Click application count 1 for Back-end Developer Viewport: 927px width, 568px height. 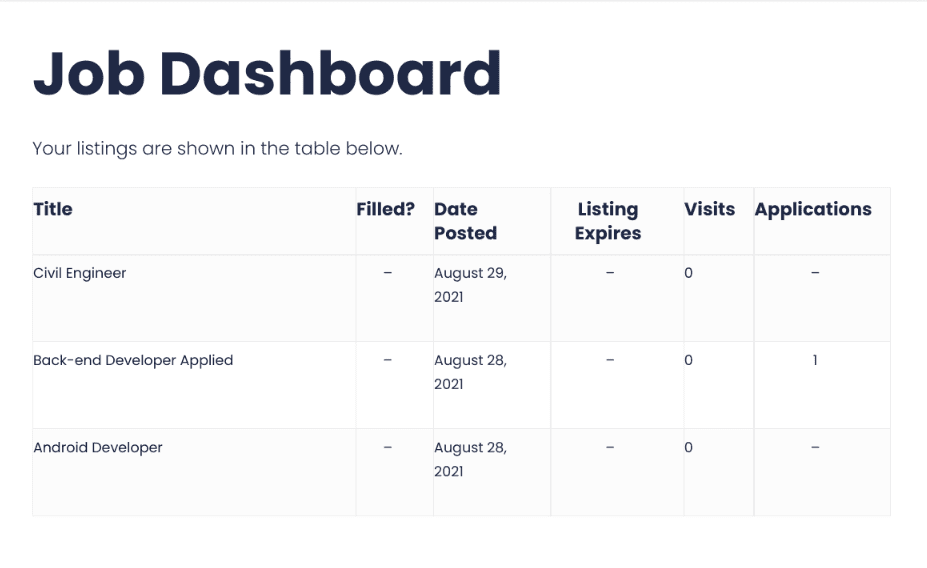pos(815,360)
